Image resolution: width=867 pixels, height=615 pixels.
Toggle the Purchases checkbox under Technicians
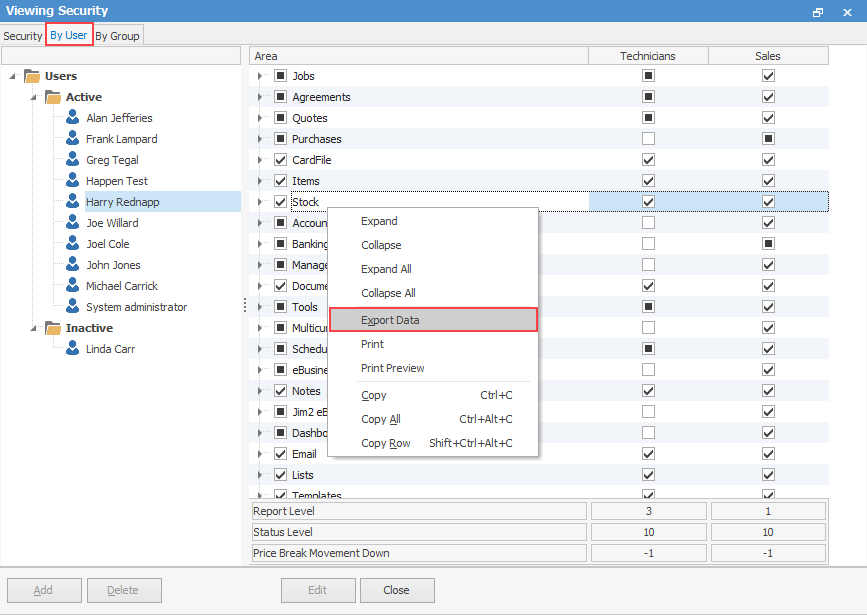click(x=648, y=139)
